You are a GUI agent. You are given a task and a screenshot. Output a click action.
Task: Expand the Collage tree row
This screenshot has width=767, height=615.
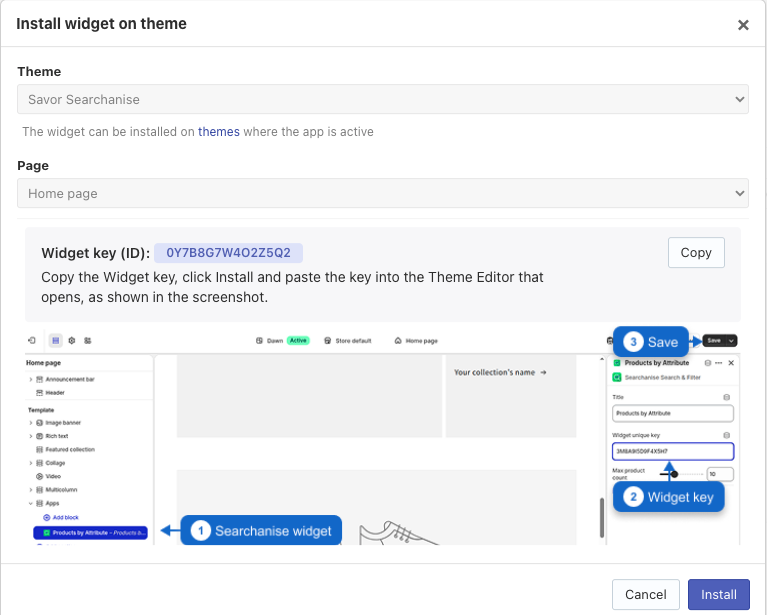point(31,463)
